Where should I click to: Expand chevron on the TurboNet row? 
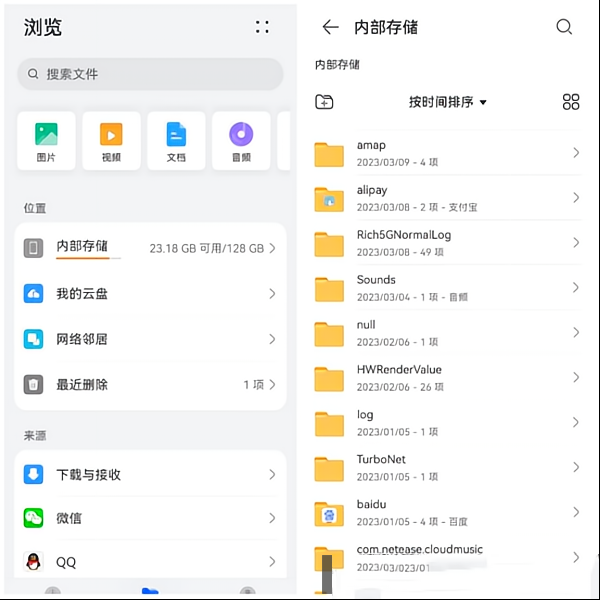(x=576, y=467)
